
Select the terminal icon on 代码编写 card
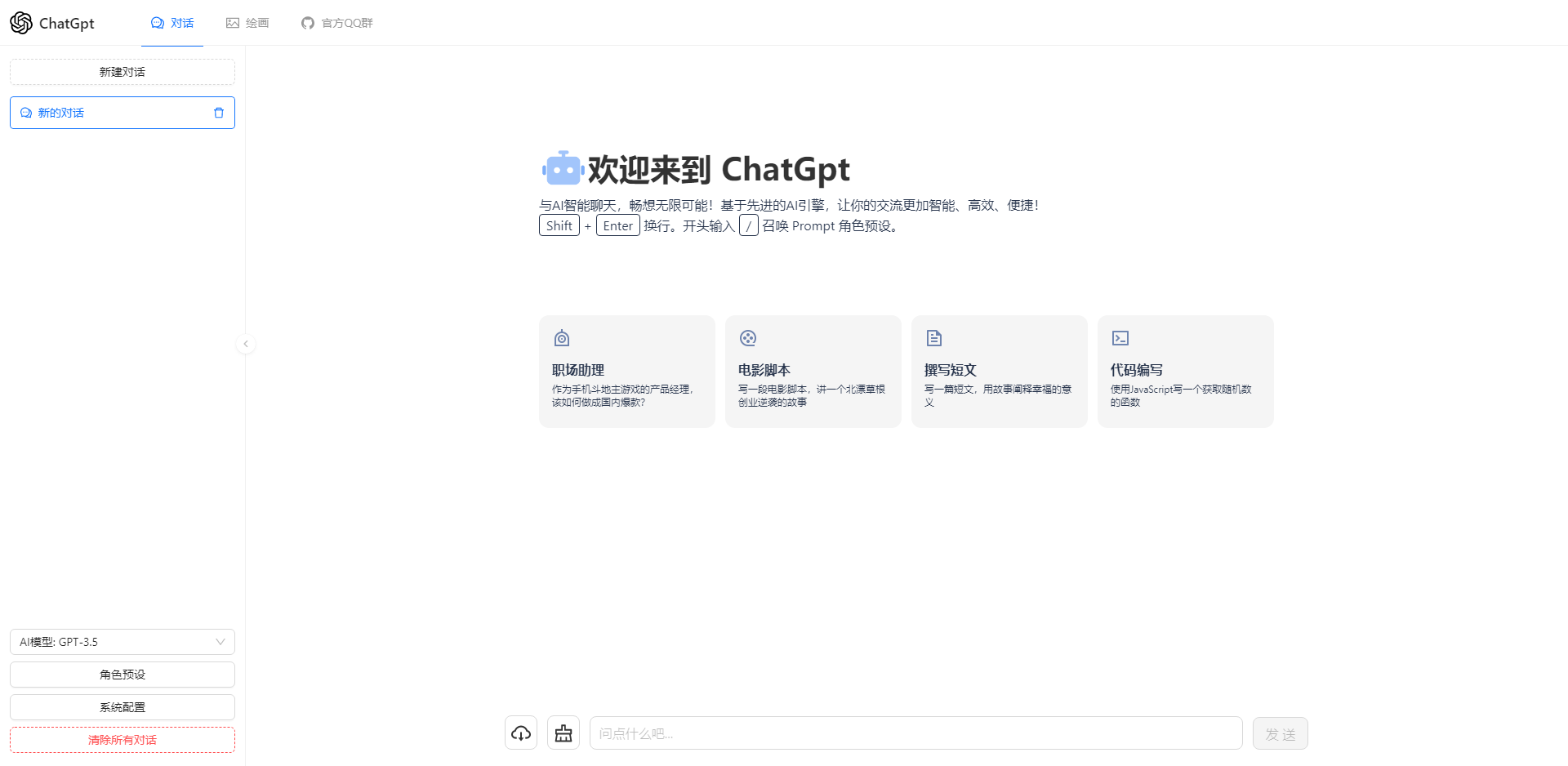coord(1120,337)
